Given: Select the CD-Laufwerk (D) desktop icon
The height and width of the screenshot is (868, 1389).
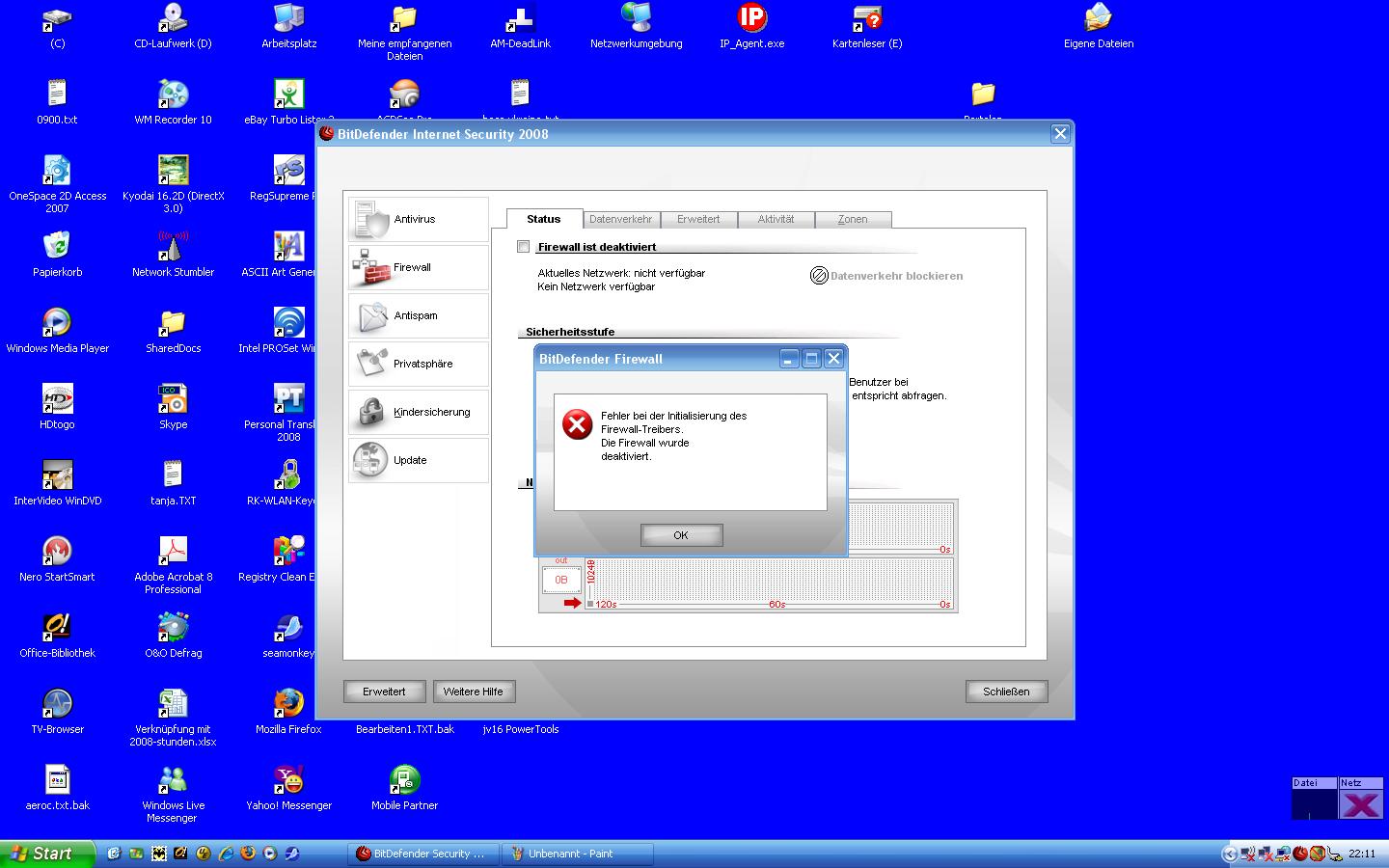Looking at the screenshot, I should coord(173,26).
